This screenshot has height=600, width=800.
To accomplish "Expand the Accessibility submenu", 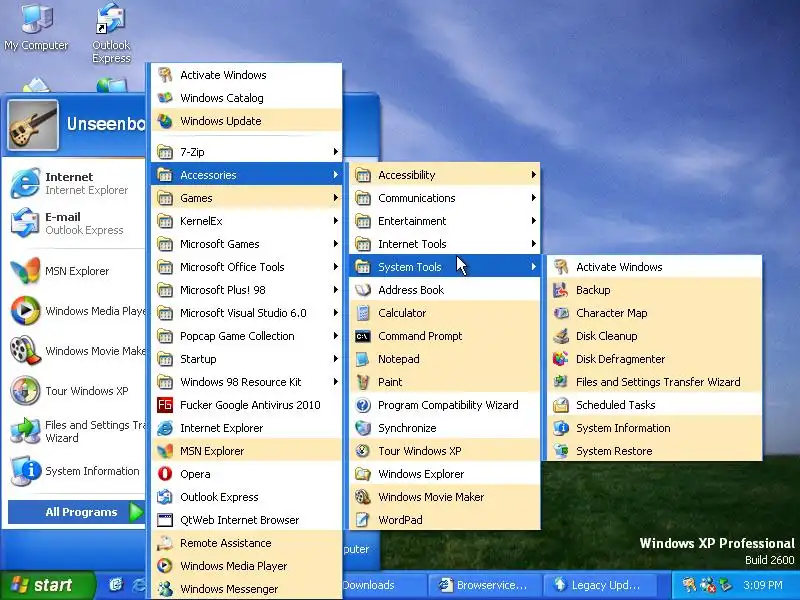I will pyautogui.click(x=444, y=174).
